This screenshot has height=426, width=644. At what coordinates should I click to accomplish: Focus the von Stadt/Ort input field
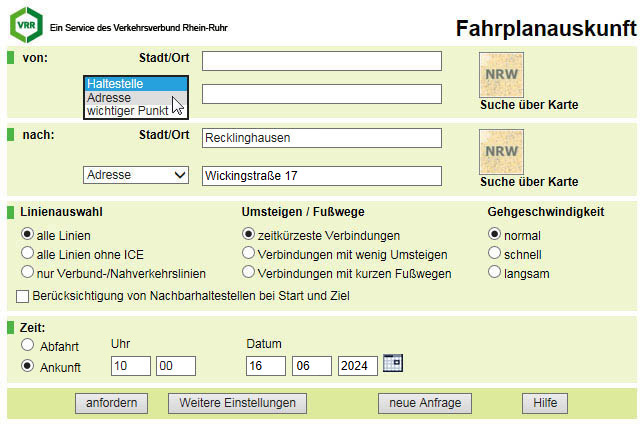[322, 61]
